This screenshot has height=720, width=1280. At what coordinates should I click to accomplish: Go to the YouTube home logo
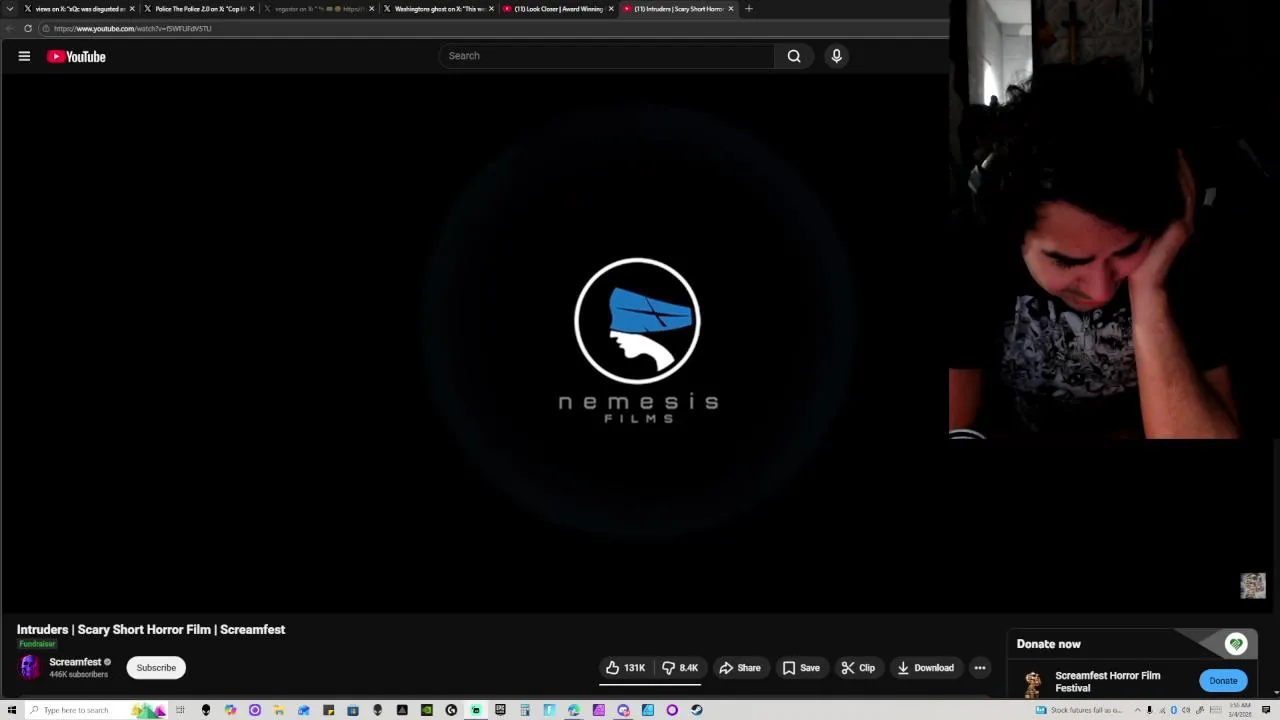[x=76, y=57]
